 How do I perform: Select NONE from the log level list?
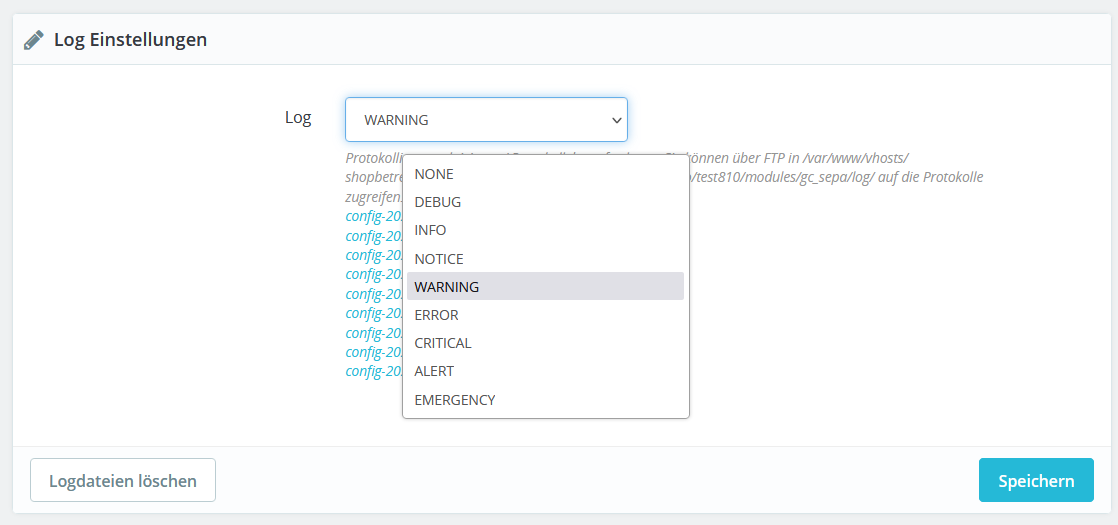(x=434, y=174)
